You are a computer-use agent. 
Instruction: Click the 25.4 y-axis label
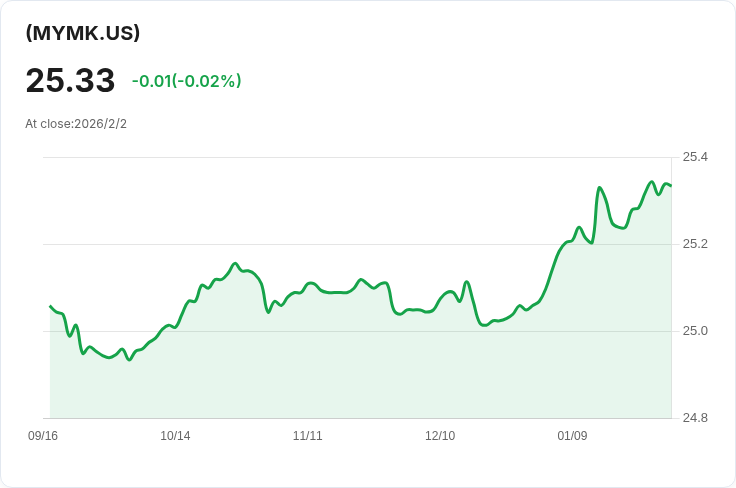tap(695, 157)
